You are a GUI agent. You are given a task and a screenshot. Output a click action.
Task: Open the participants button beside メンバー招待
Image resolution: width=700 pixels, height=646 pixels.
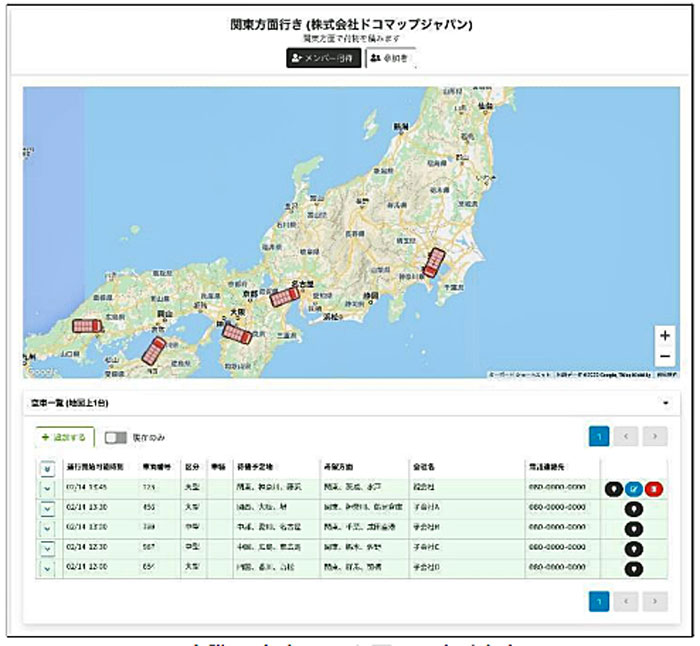coord(391,58)
